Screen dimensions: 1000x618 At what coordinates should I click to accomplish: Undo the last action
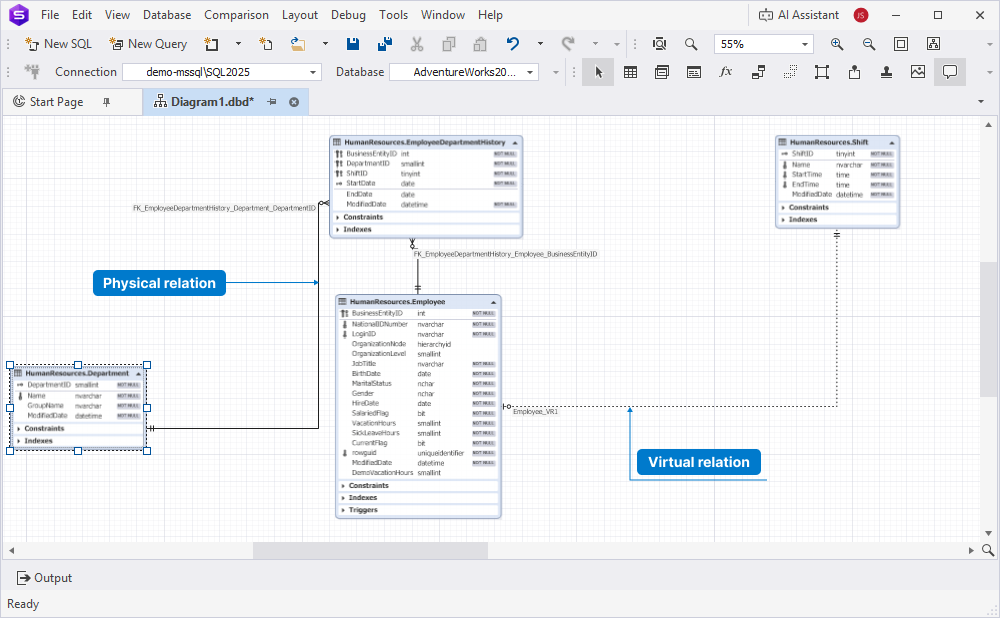513,44
